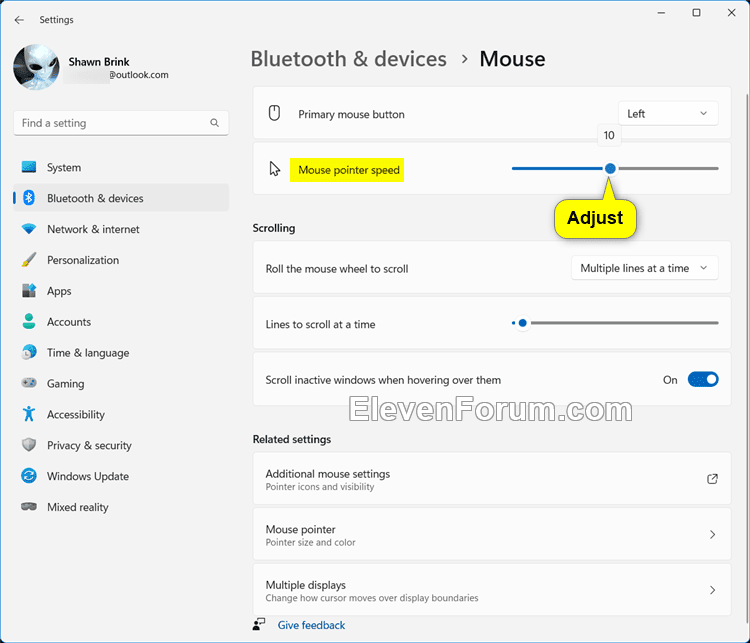Click the Scrolling section heading

pos(274,228)
